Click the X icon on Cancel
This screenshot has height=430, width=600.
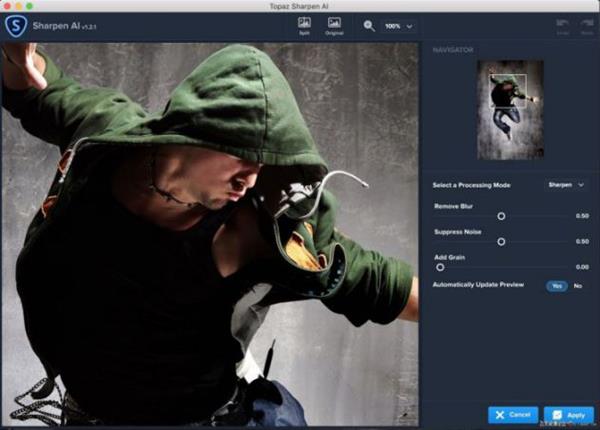(x=499, y=414)
